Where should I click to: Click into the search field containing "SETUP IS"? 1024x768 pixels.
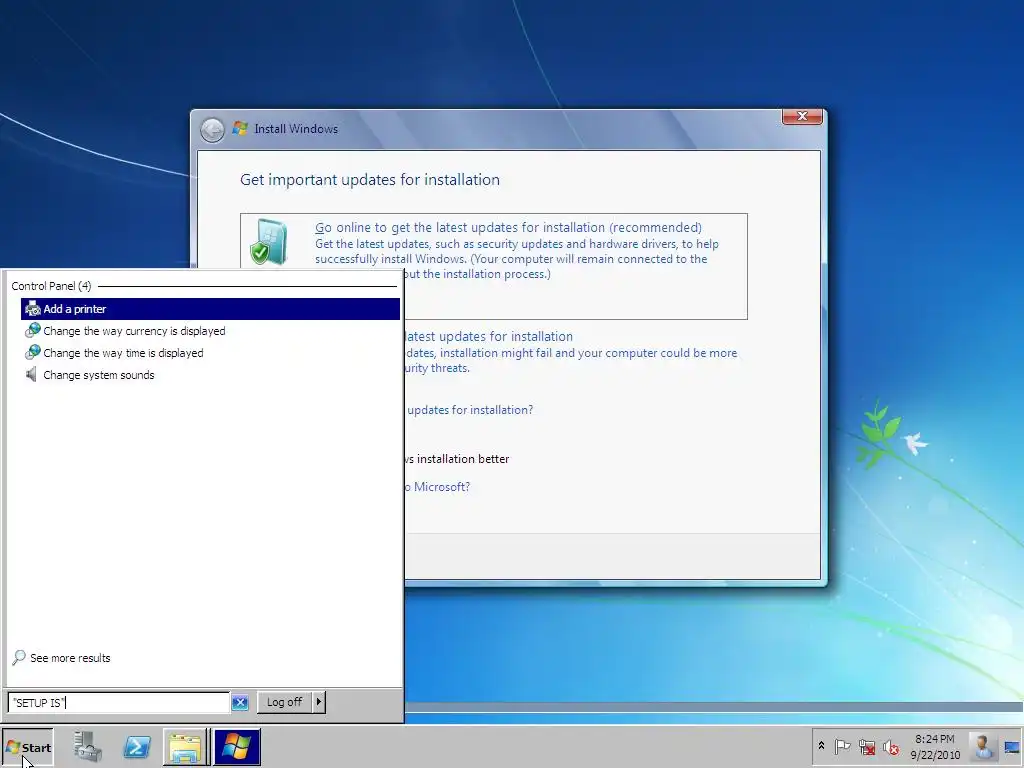click(x=119, y=703)
